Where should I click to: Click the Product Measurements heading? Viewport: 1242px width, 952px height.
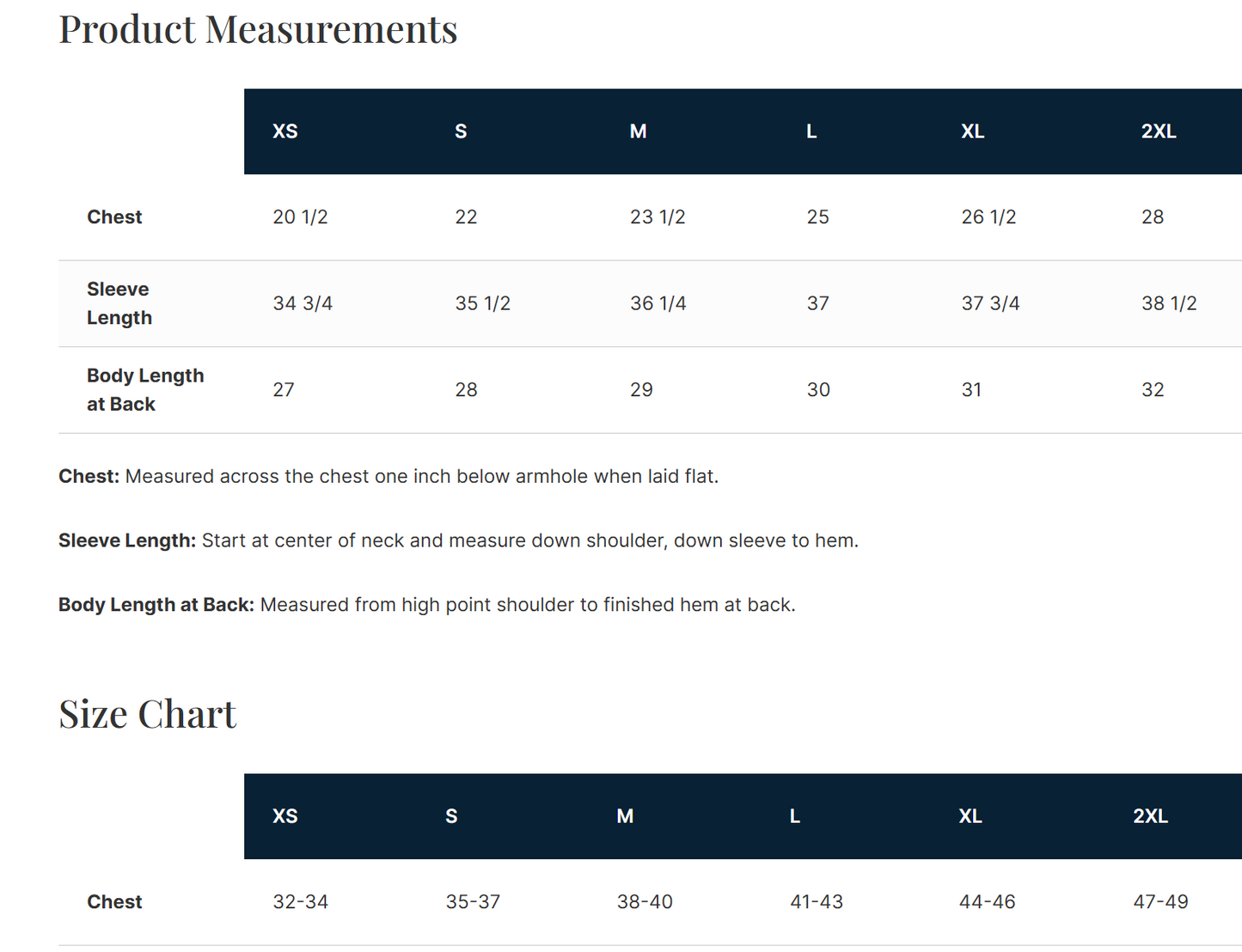258,29
